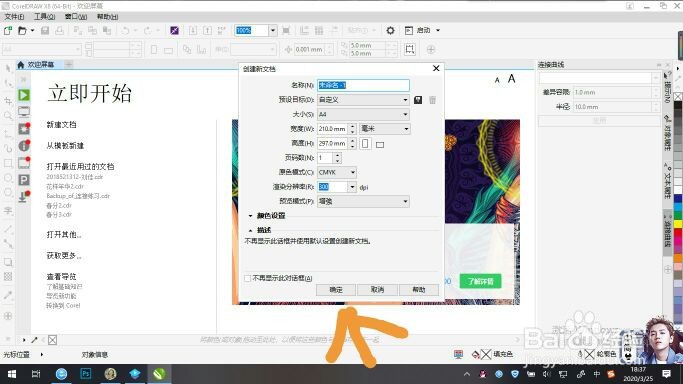Increase 高度 with its spinner arrows
This screenshot has width=683, height=384.
tap(352, 141)
